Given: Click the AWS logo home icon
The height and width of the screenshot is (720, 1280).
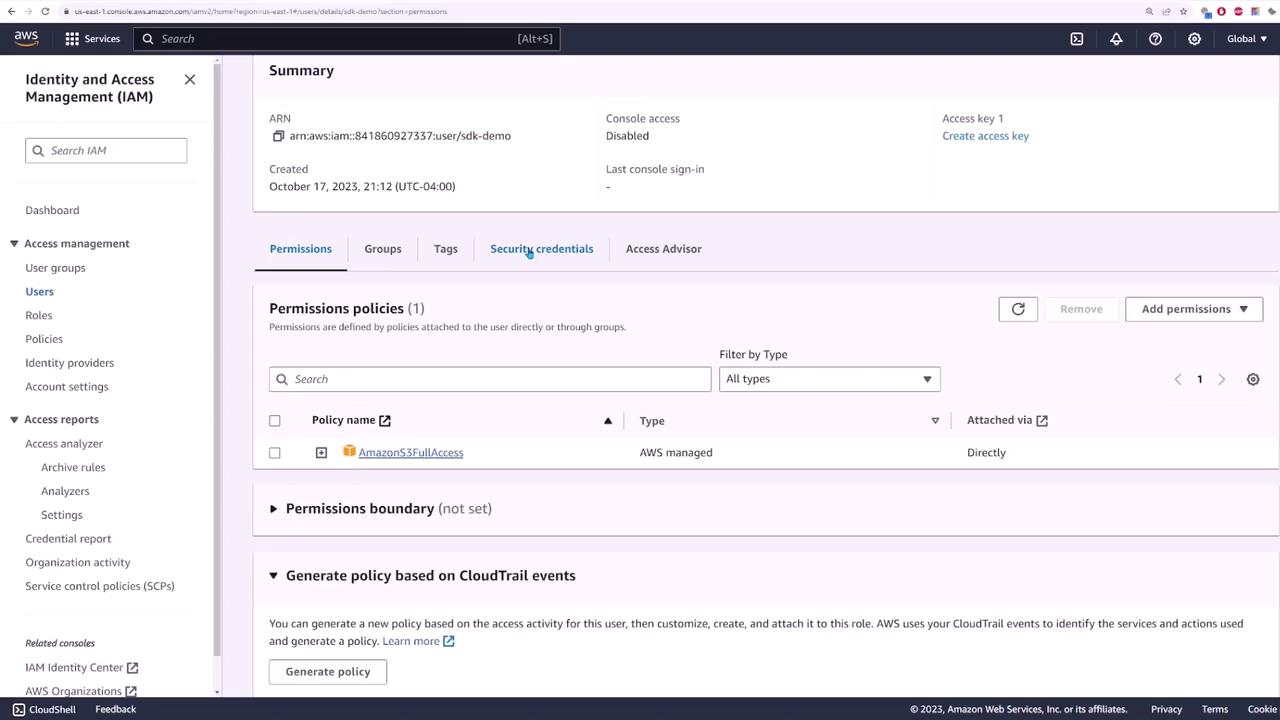Looking at the screenshot, I should point(26,38).
